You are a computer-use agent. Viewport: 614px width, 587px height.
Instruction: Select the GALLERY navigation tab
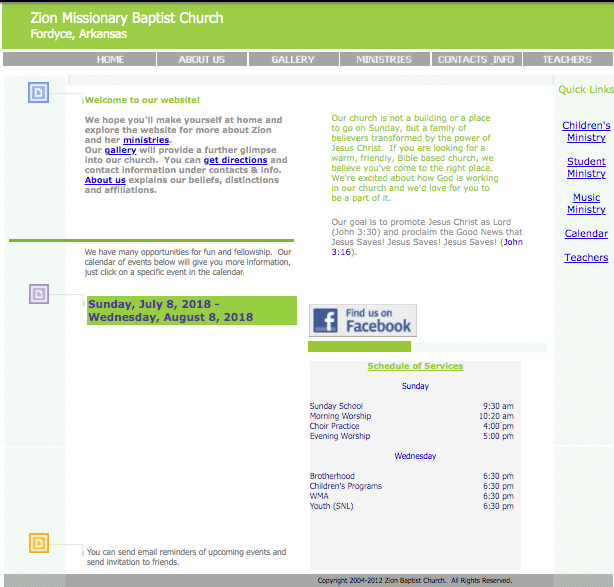pyautogui.click(x=293, y=60)
